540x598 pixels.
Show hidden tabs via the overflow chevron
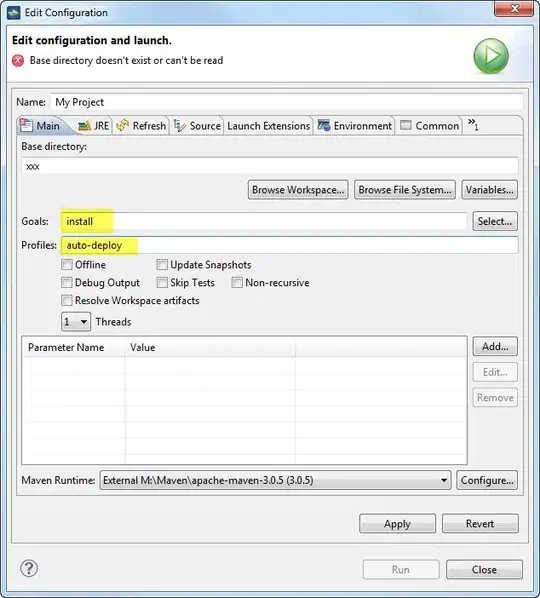[473, 124]
